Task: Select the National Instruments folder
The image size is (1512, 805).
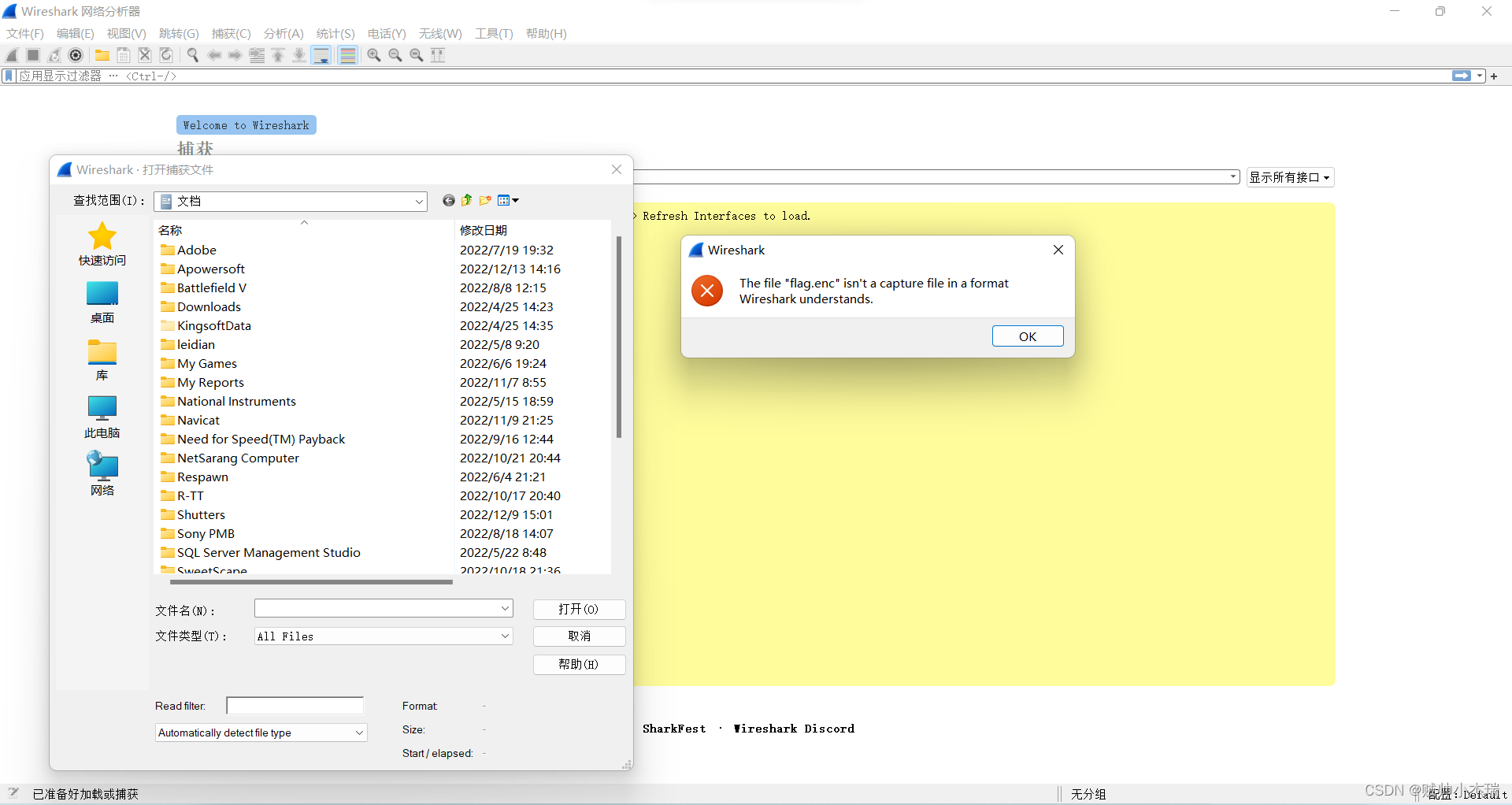Action: 237,402
